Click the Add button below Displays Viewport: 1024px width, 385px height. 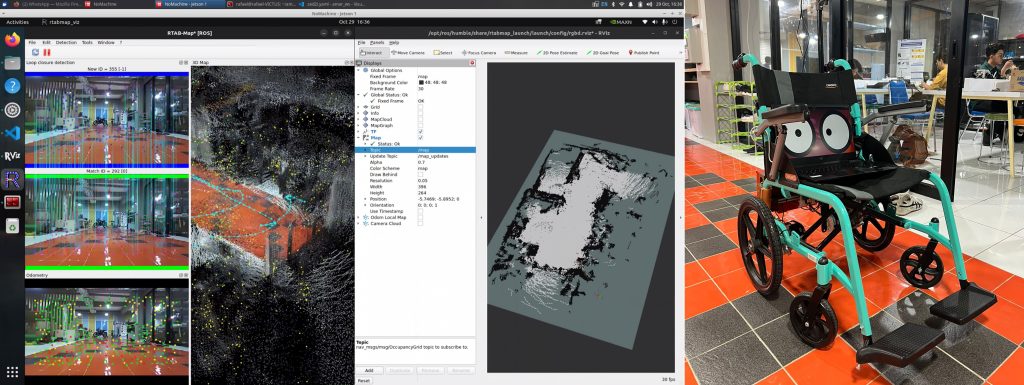coord(369,370)
